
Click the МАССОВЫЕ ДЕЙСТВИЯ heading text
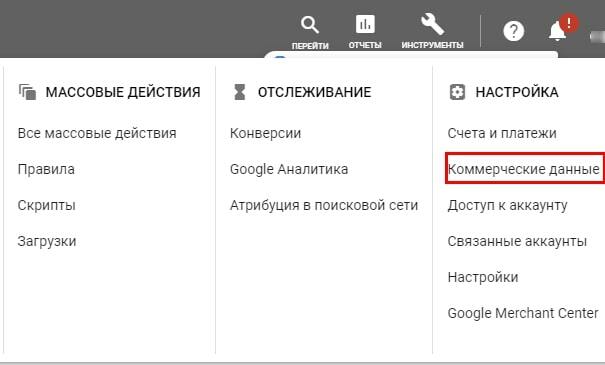pyautogui.click(x=123, y=92)
